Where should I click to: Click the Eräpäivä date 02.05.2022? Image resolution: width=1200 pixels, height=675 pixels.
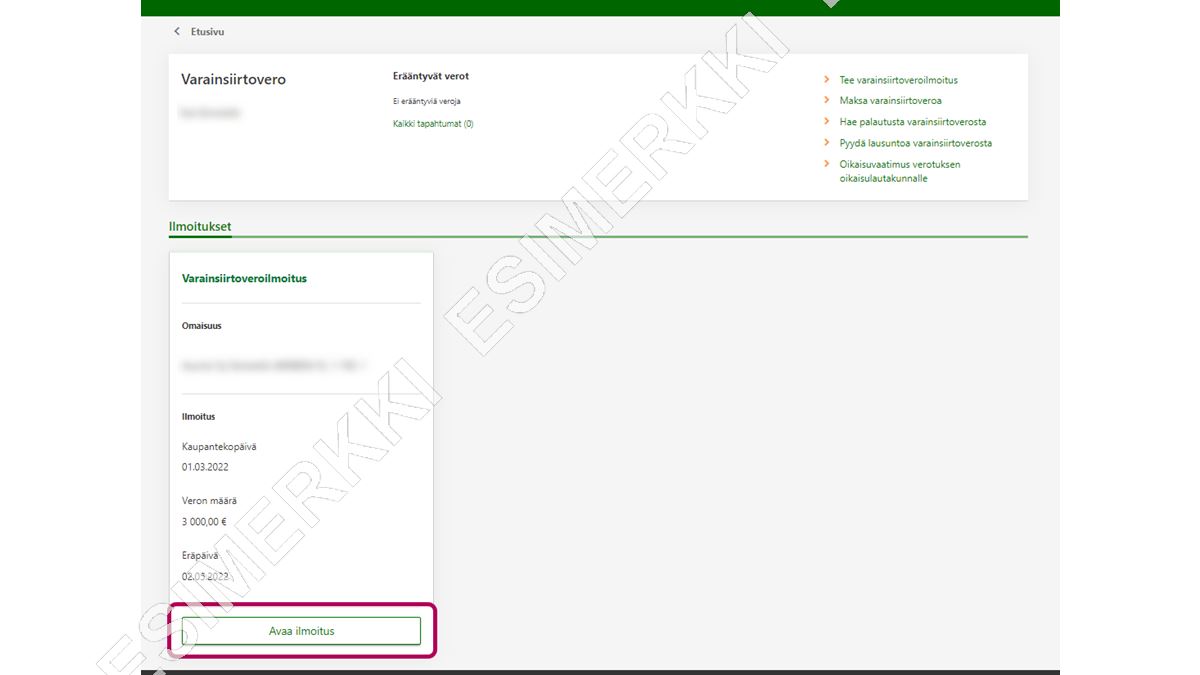(205, 576)
